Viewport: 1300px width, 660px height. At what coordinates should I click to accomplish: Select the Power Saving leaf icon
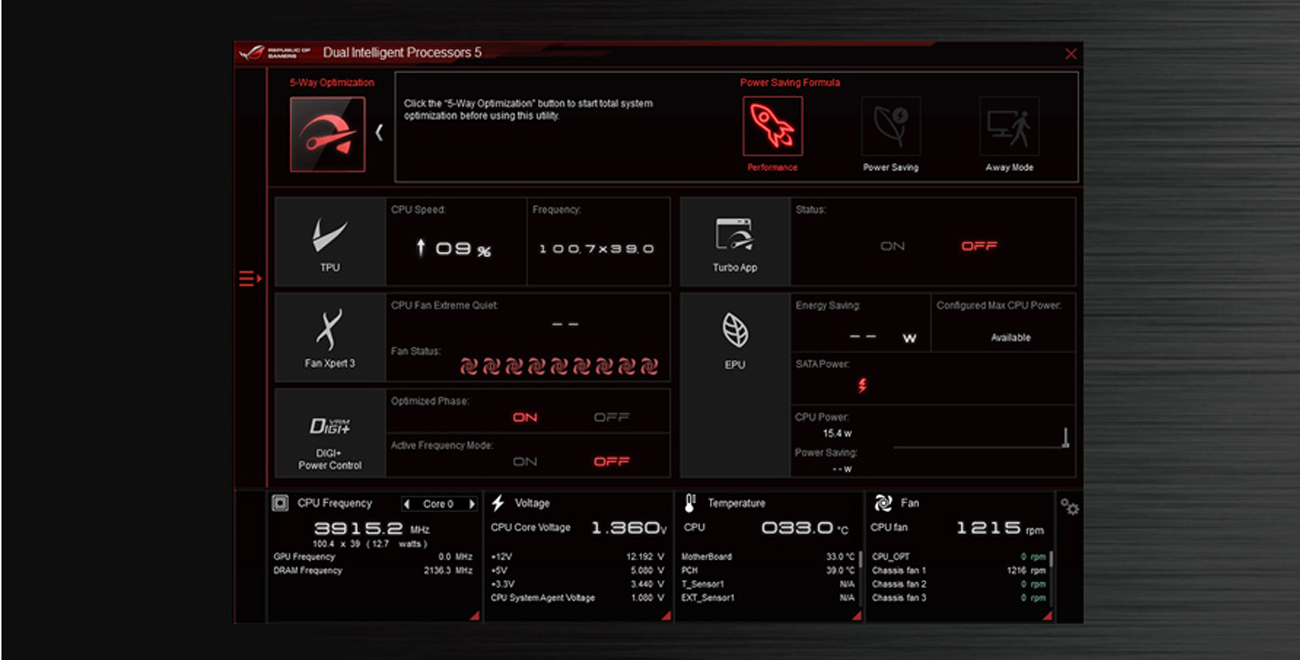point(891,126)
